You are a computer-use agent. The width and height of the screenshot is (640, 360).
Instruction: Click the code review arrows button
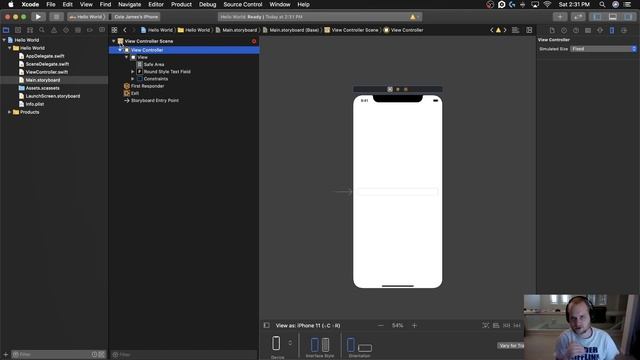pos(578,17)
